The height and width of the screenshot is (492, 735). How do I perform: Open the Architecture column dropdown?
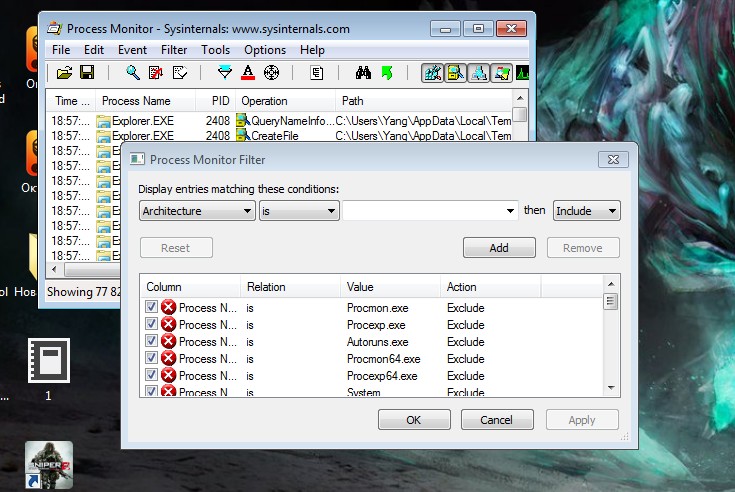(197, 211)
